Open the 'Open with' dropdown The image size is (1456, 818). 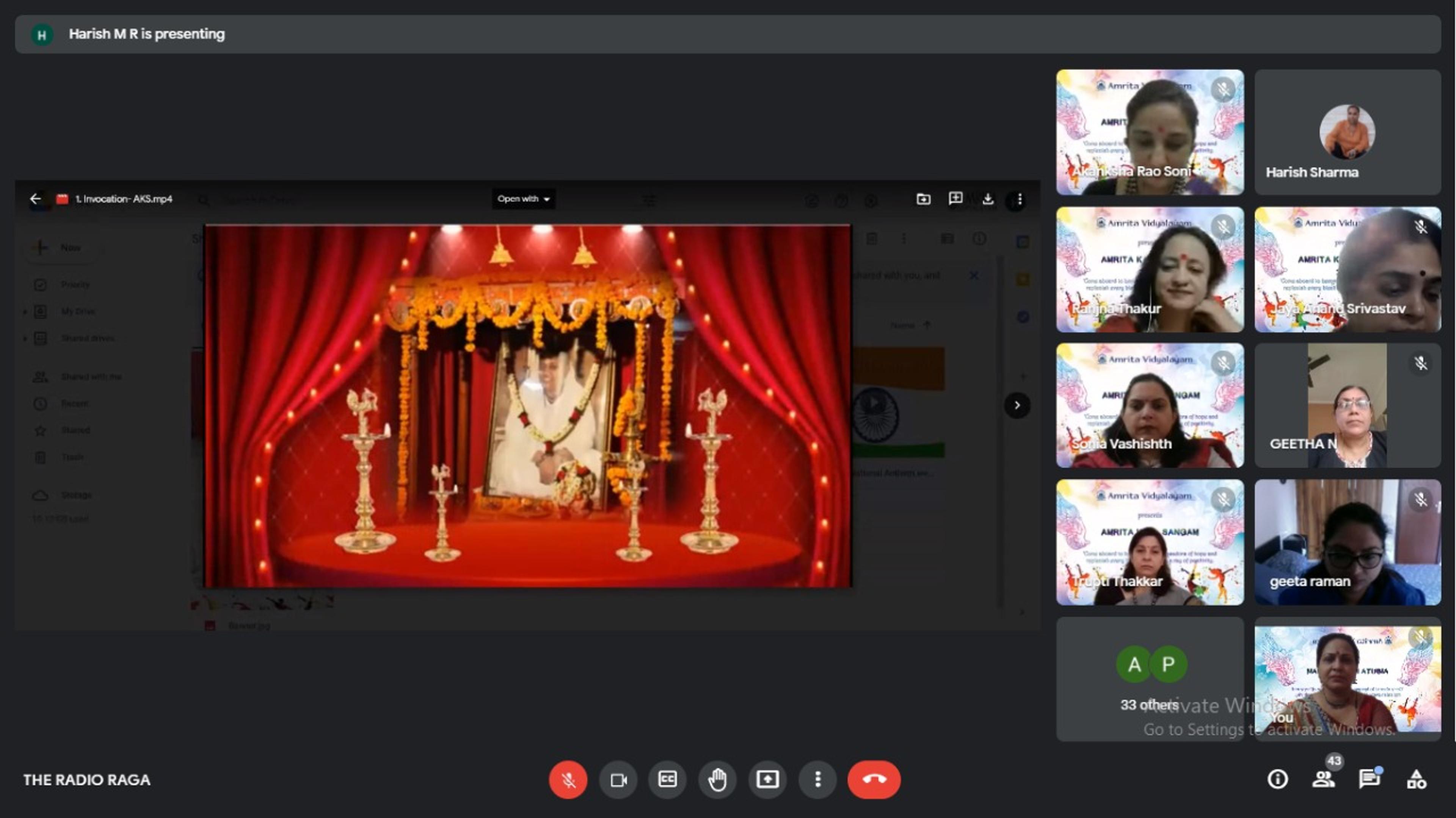(x=523, y=199)
